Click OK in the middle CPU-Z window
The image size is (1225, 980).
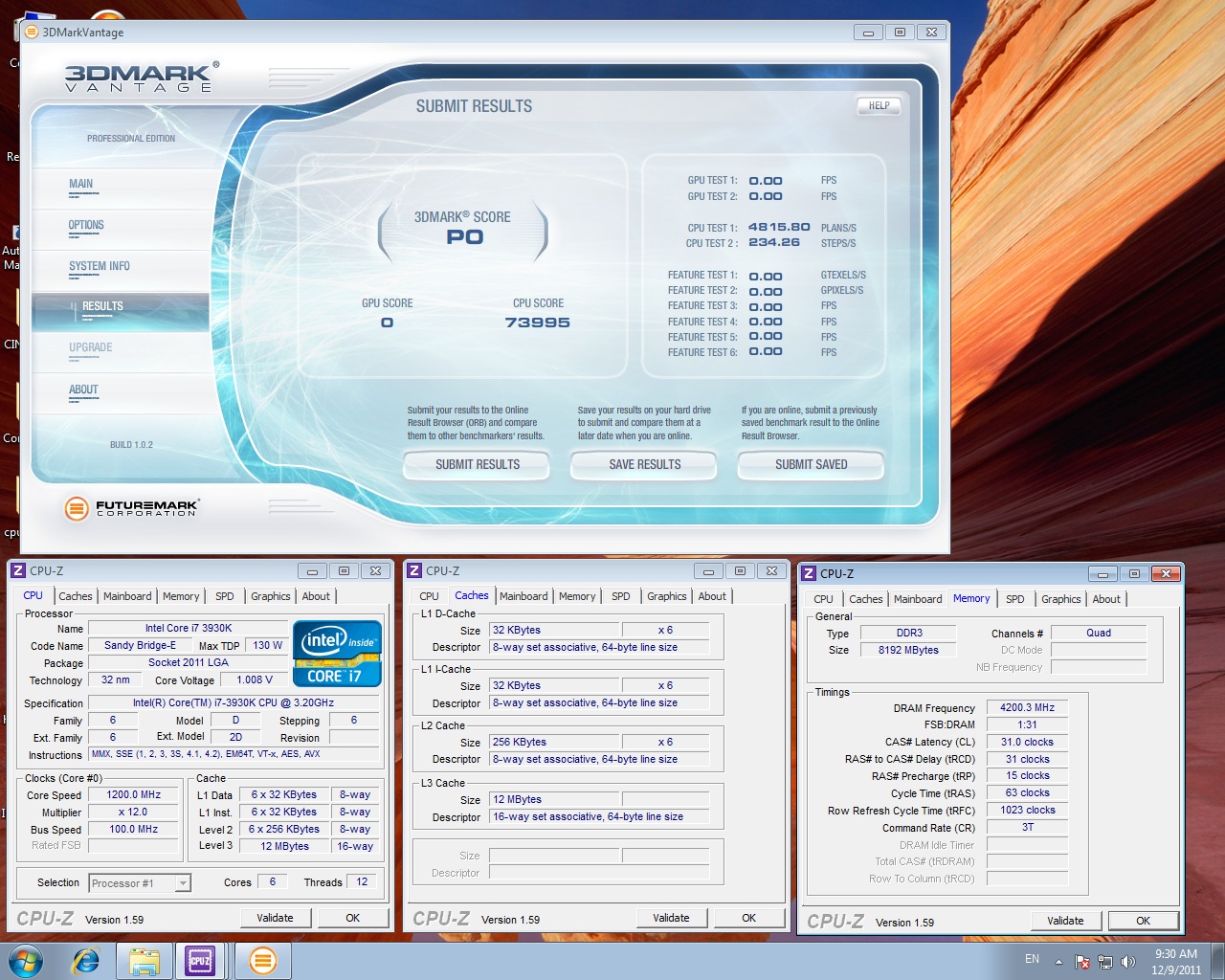(x=748, y=918)
